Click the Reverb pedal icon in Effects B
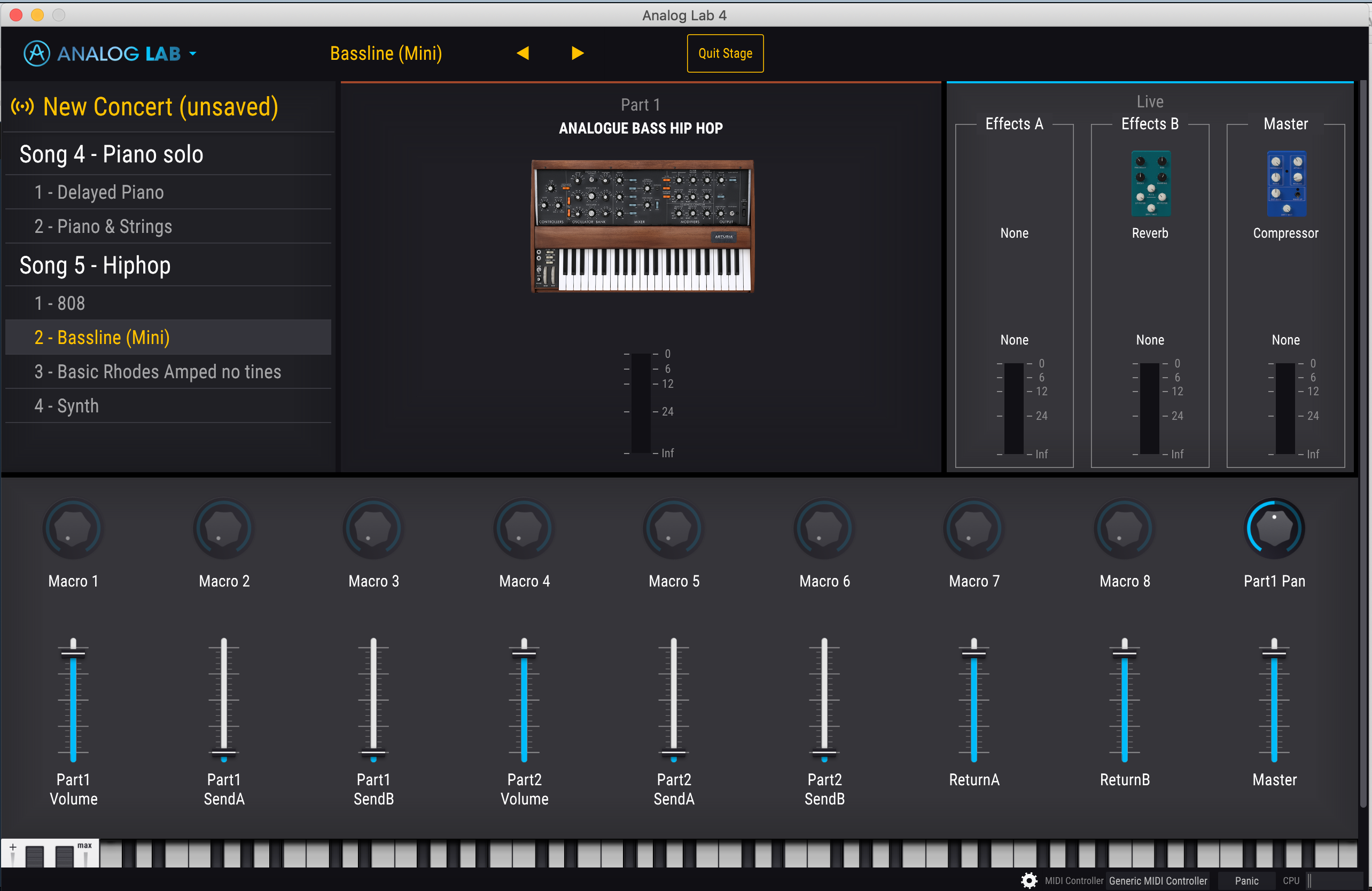 click(x=1150, y=183)
